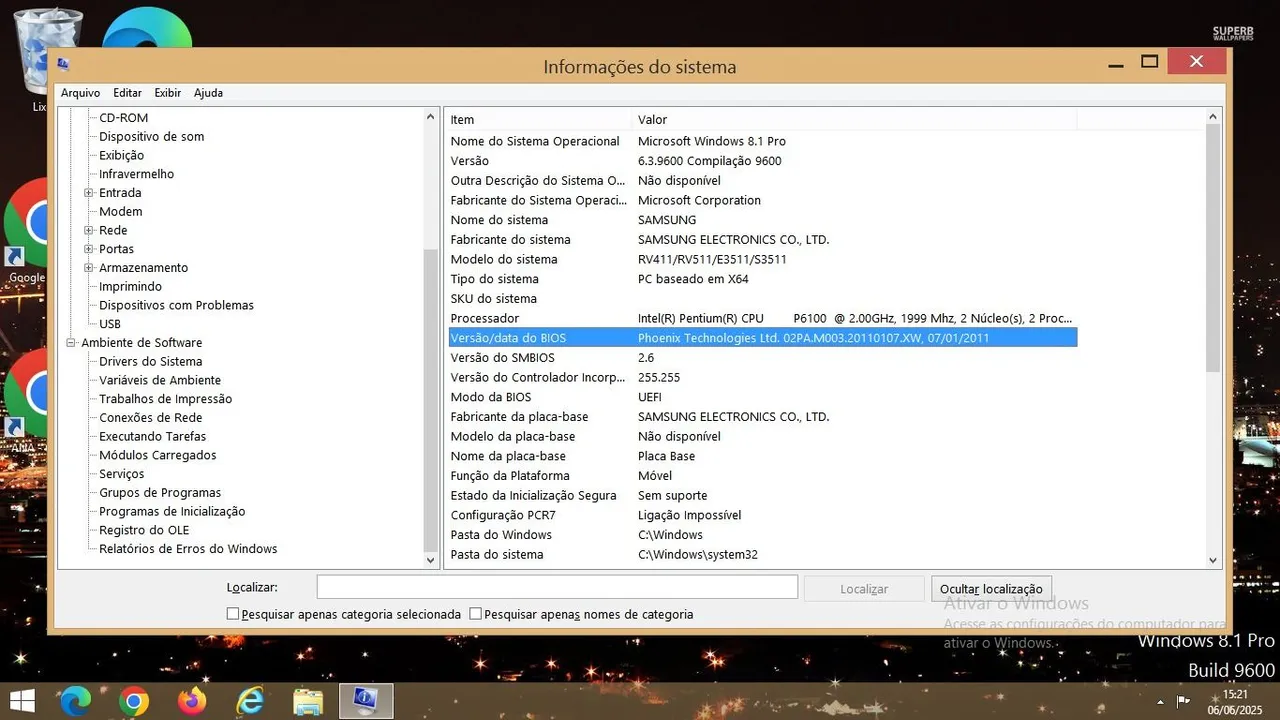Select Drivers do Sistema

point(150,362)
